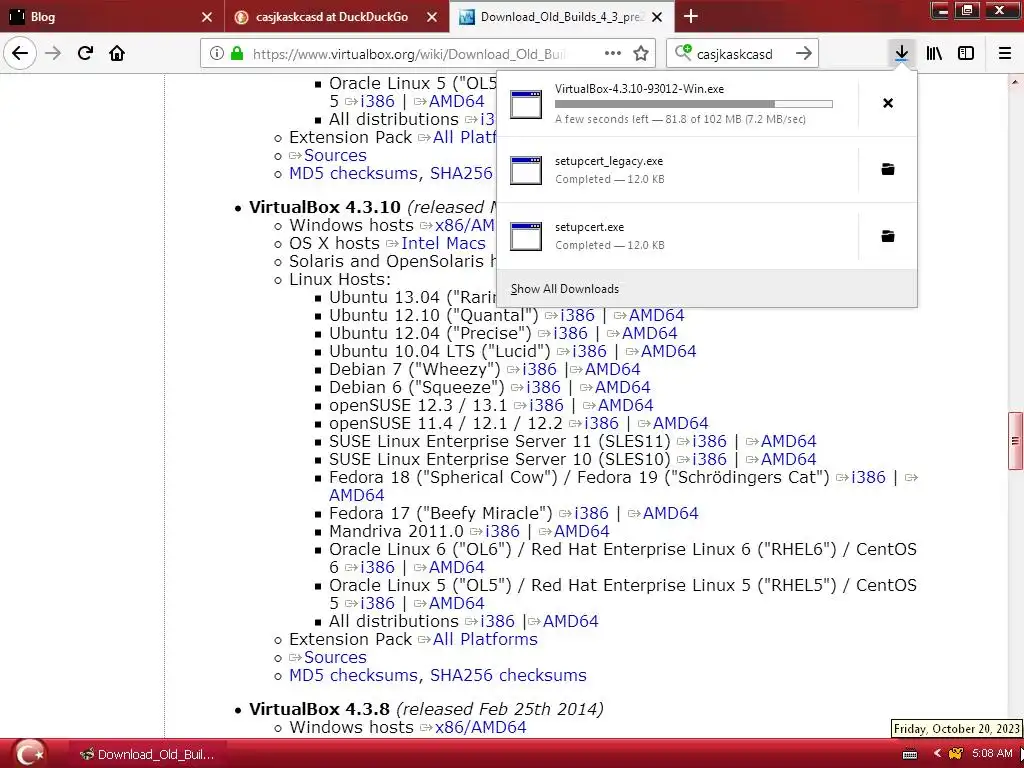
Task: Open openSUSE 12.3 / 13.1 AMD64 link
Action: point(625,406)
